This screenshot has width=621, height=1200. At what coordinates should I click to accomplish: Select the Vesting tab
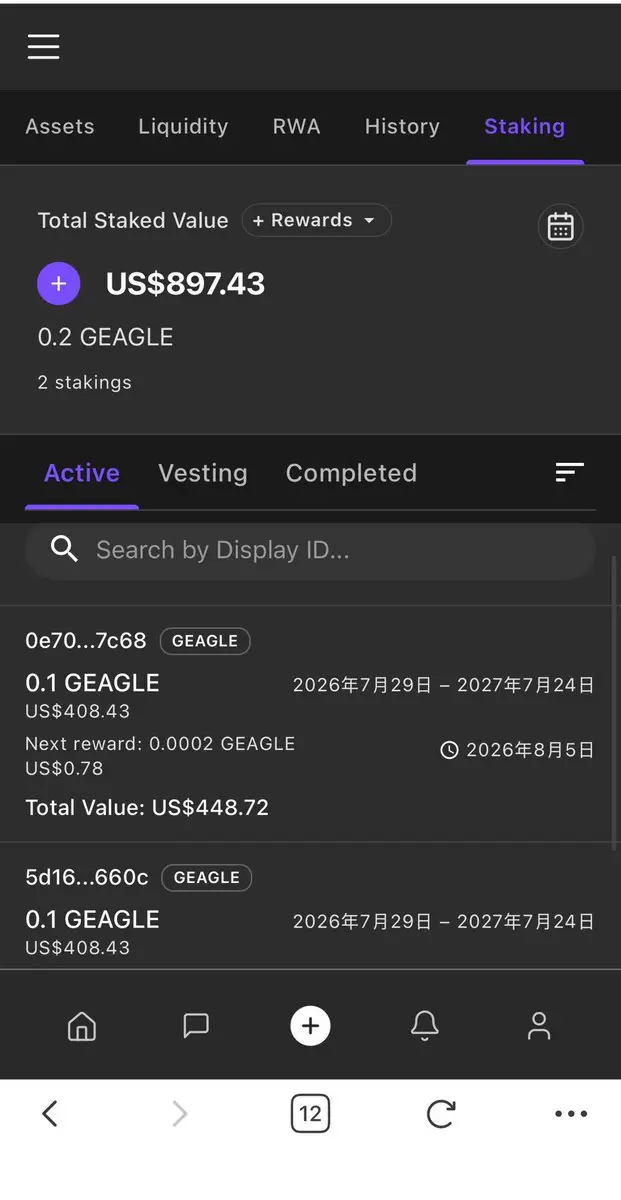[203, 473]
